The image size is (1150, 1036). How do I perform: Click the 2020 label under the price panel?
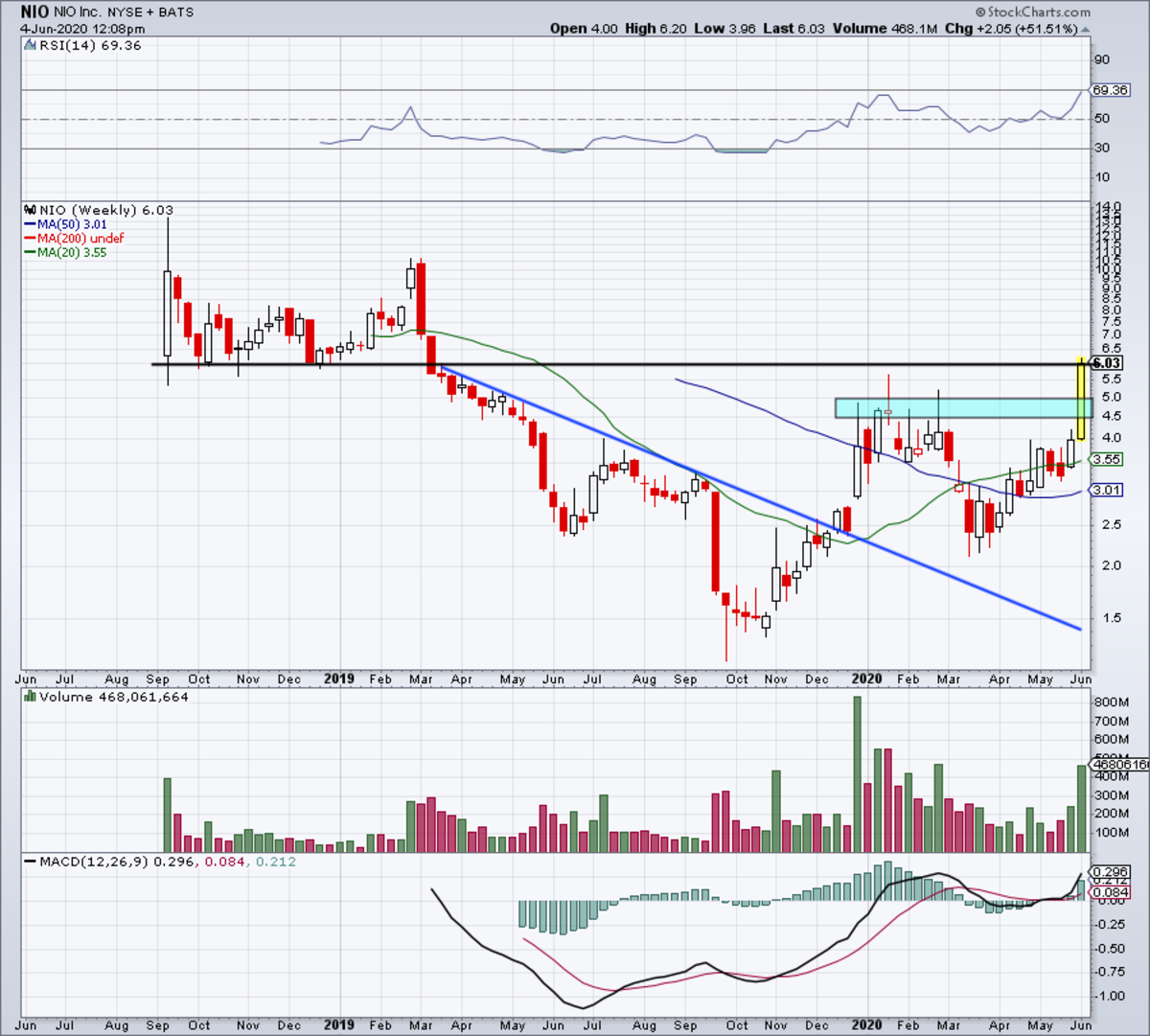click(x=866, y=679)
